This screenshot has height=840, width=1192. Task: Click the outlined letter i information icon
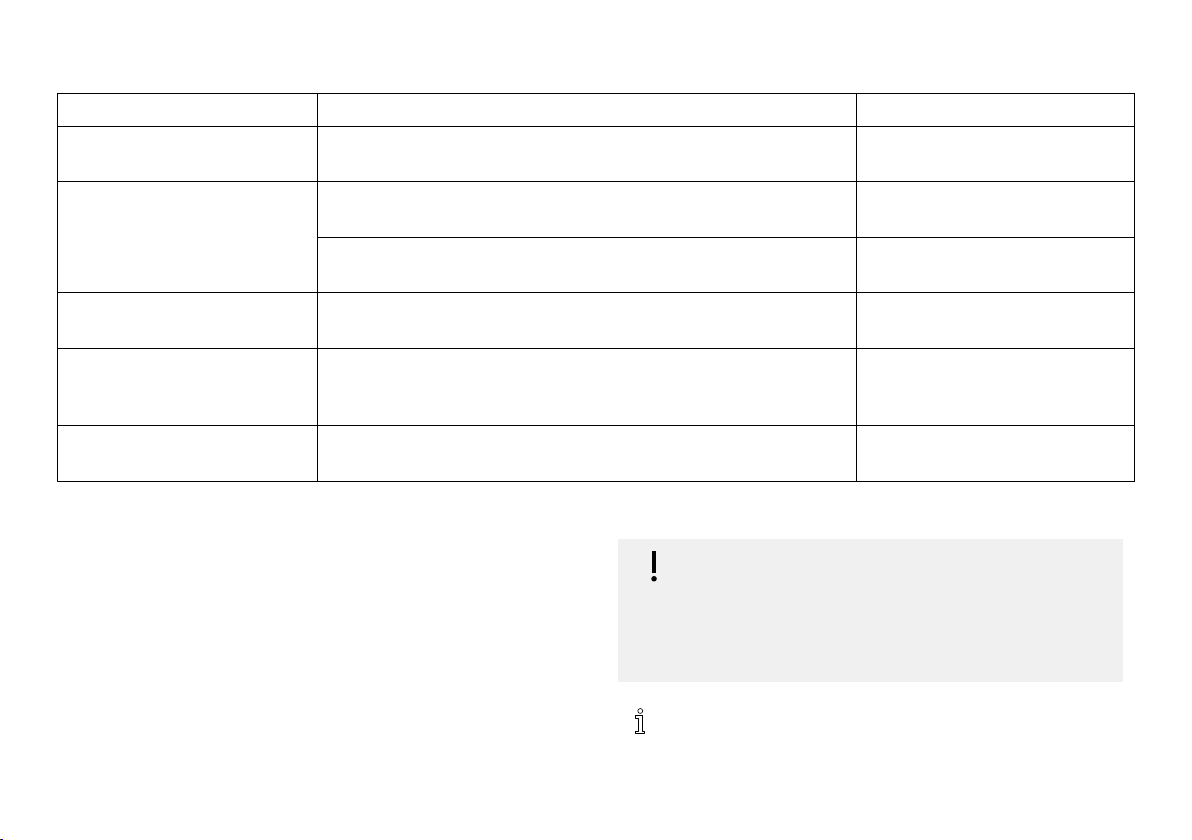[x=640, y=721]
